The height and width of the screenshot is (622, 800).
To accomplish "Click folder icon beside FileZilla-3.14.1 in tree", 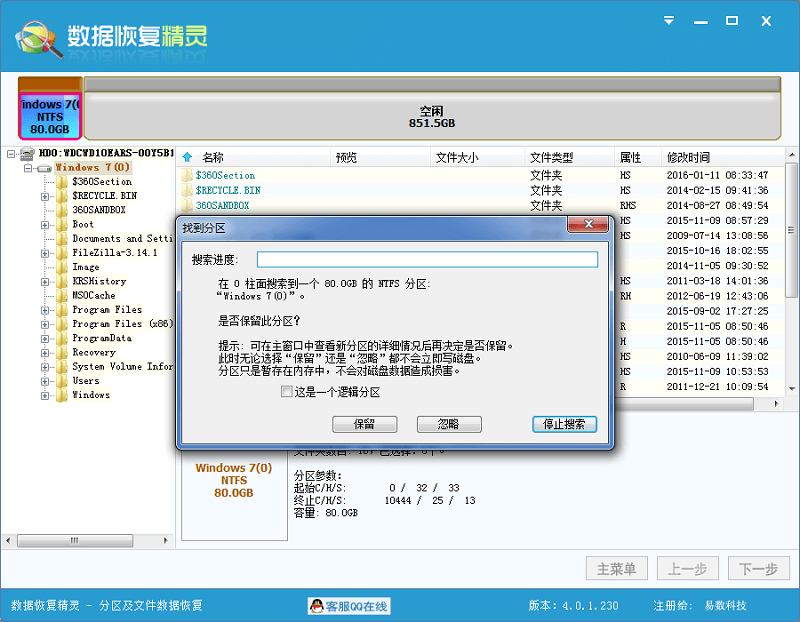I will 62,253.
